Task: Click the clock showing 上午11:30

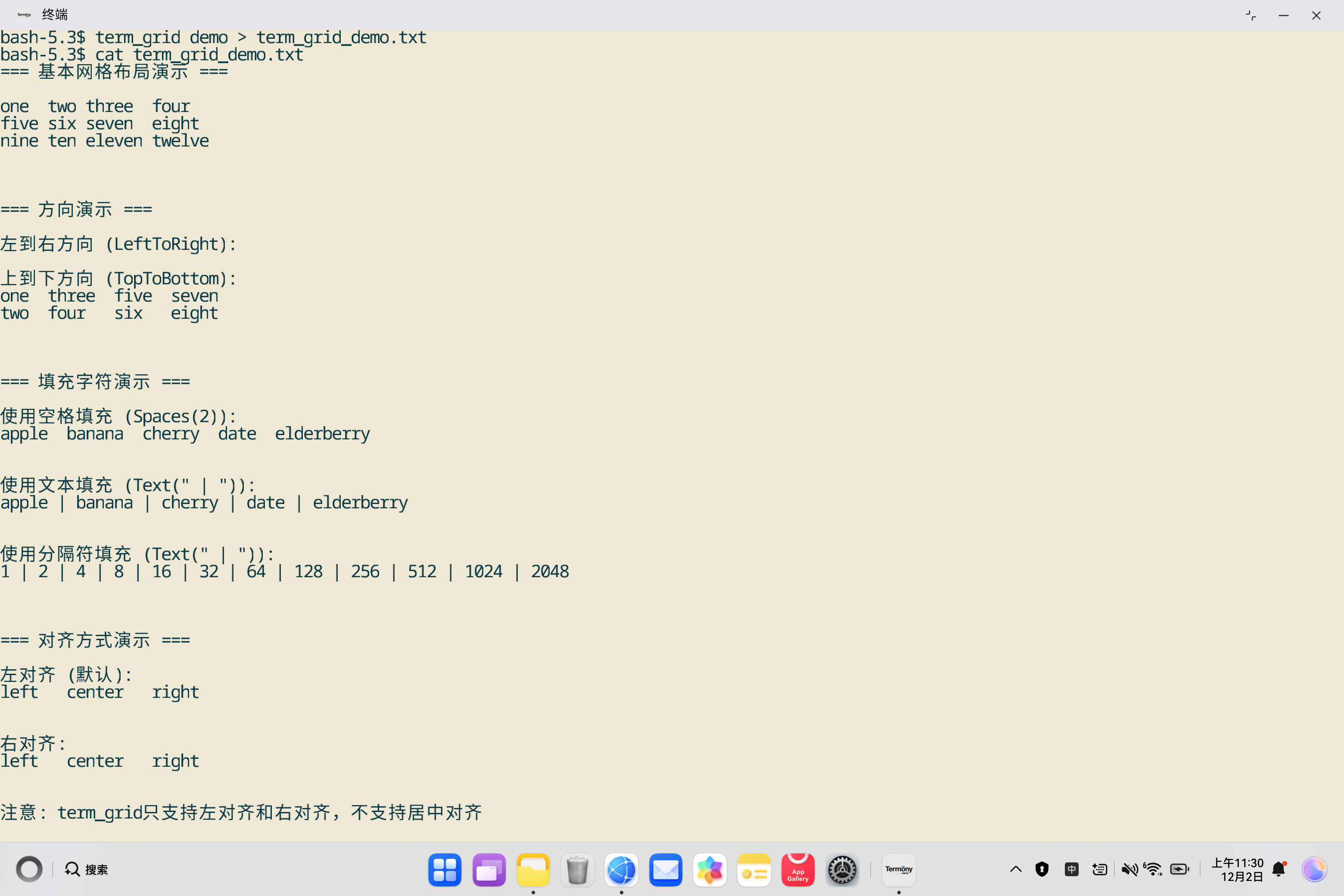Action: click(x=1237, y=870)
